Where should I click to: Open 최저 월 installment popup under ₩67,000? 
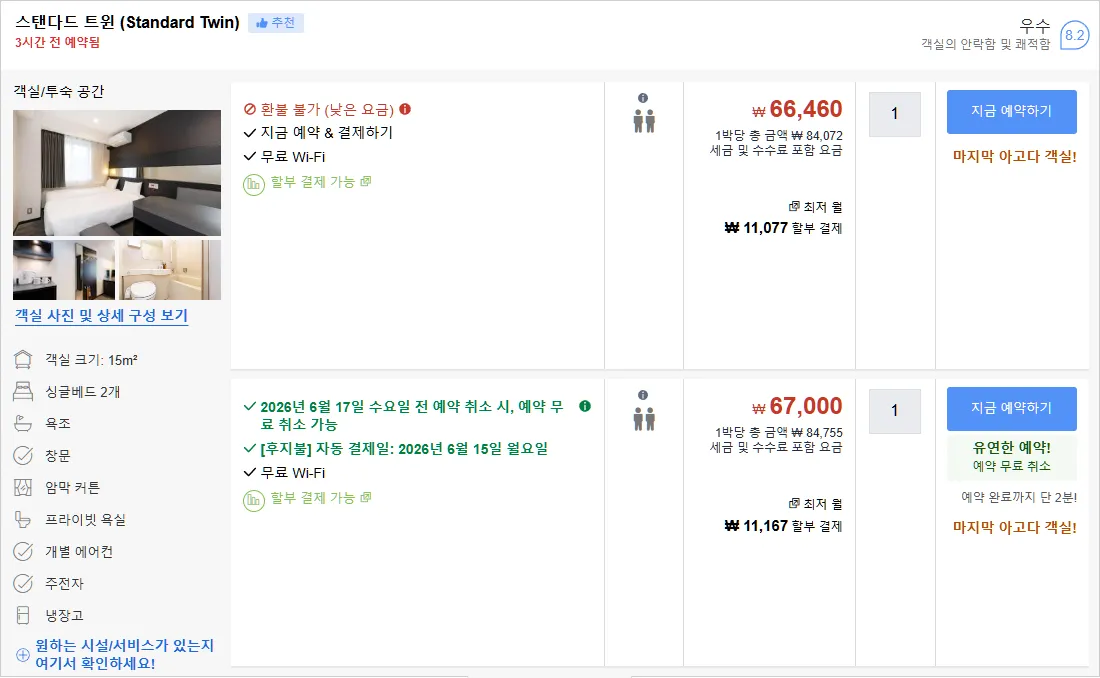click(x=815, y=504)
